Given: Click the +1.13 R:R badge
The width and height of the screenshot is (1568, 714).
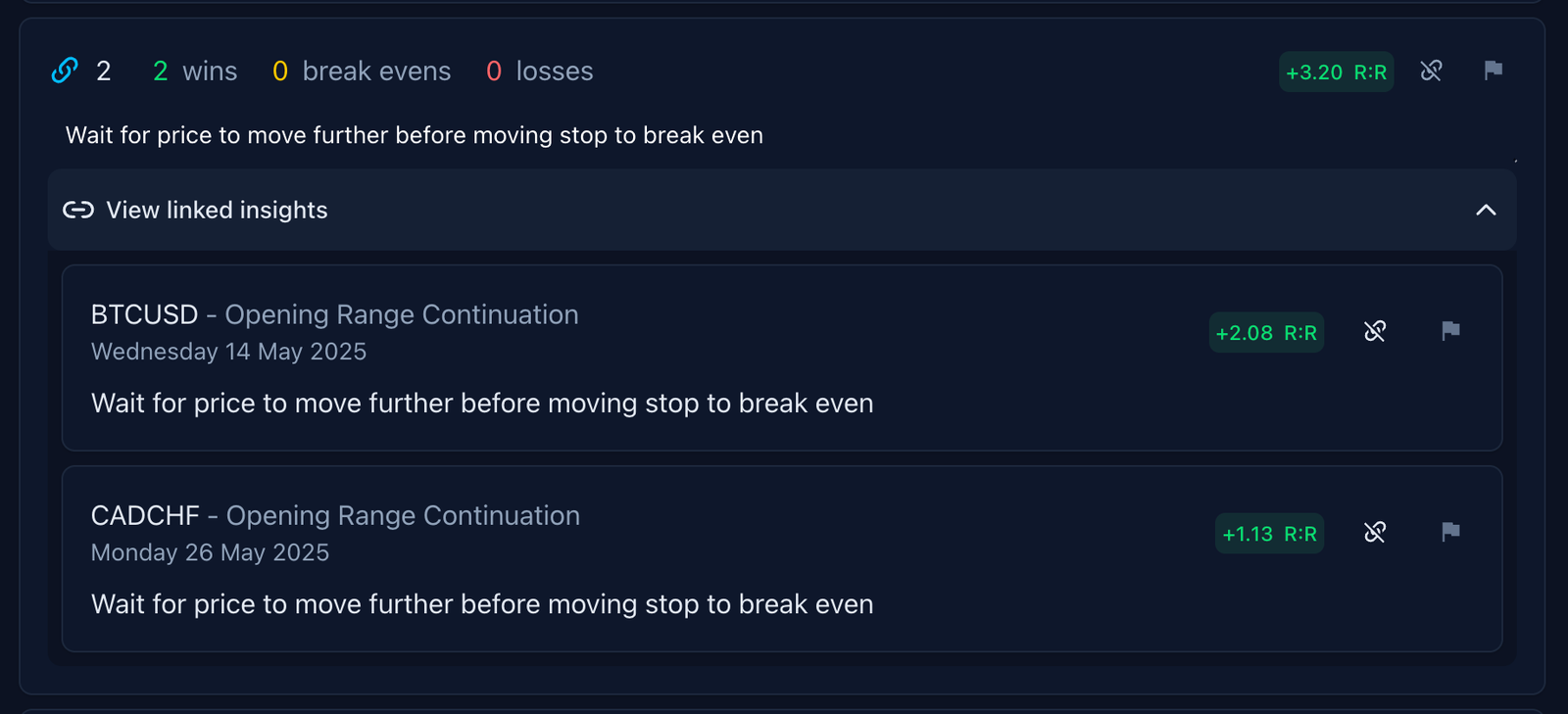Looking at the screenshot, I should coord(1269,534).
